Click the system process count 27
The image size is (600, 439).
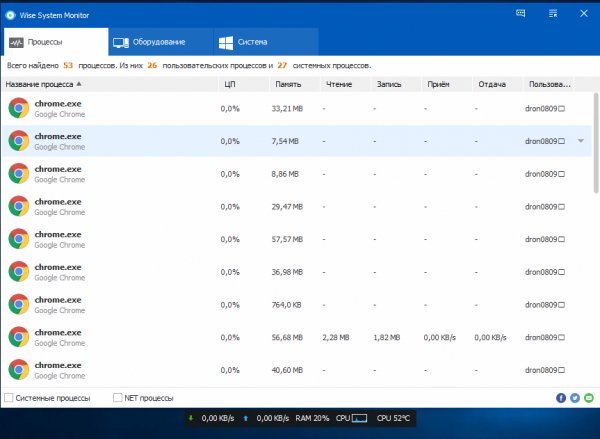282,65
